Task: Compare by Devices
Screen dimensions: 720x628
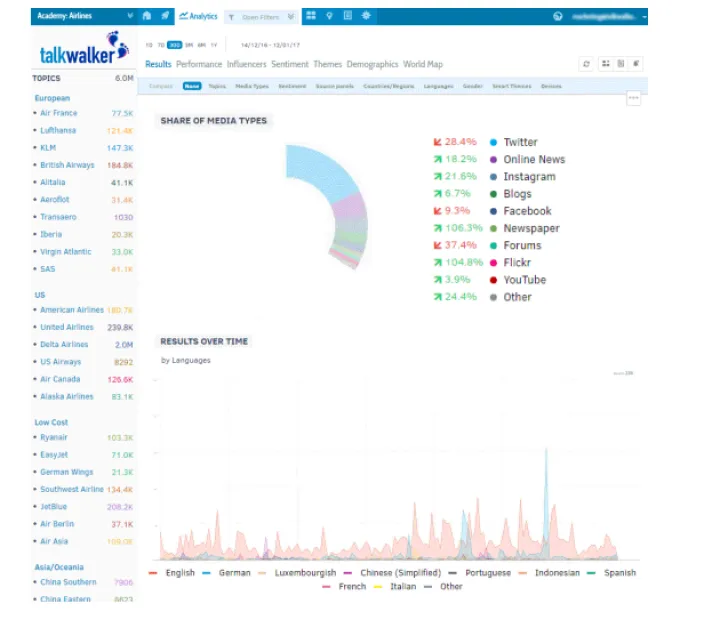Action: coord(551,86)
